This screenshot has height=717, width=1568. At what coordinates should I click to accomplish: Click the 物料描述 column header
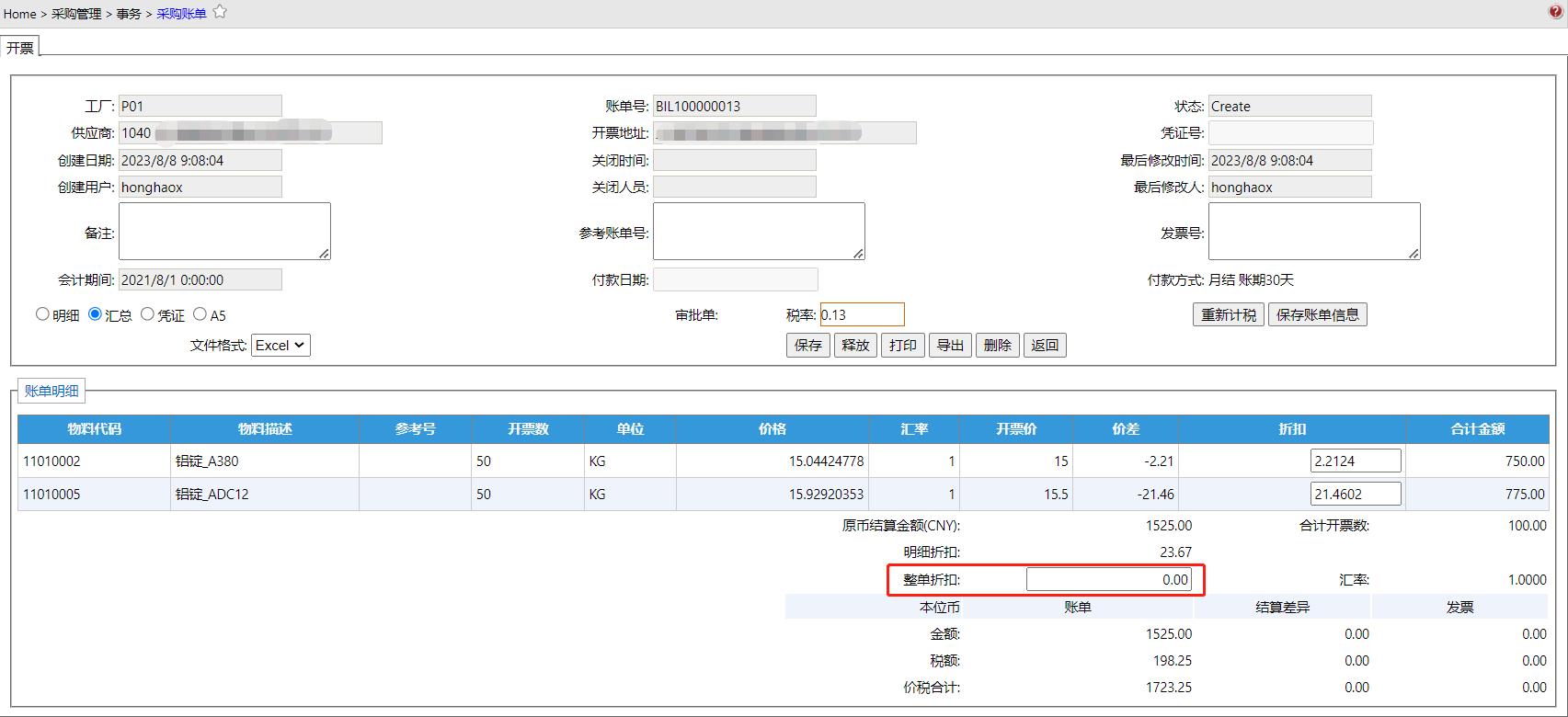pyautogui.click(x=265, y=429)
